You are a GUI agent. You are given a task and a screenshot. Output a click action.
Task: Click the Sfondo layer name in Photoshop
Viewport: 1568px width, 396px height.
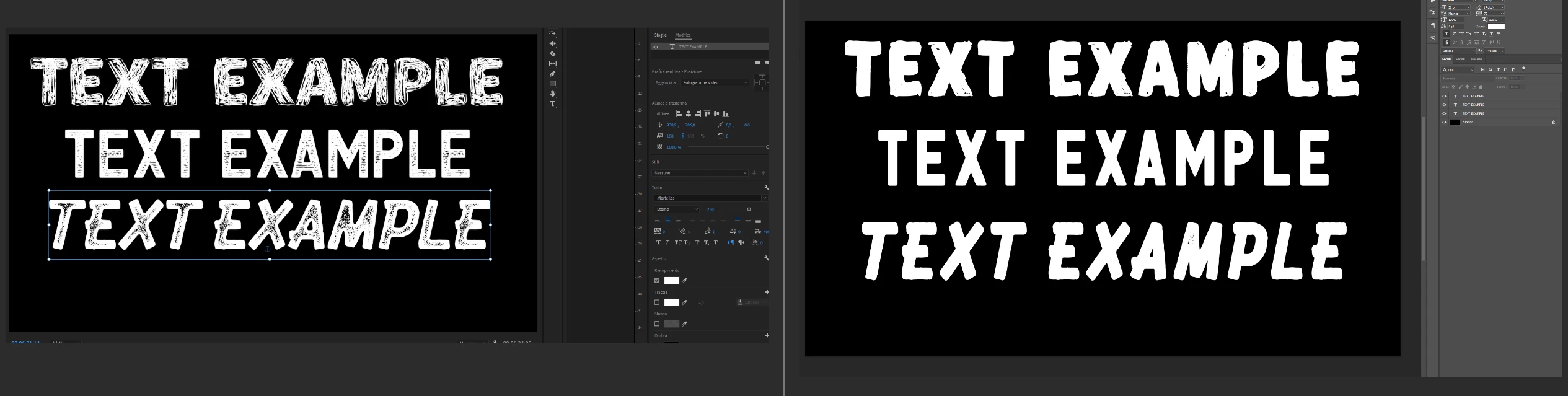pos(1468,122)
